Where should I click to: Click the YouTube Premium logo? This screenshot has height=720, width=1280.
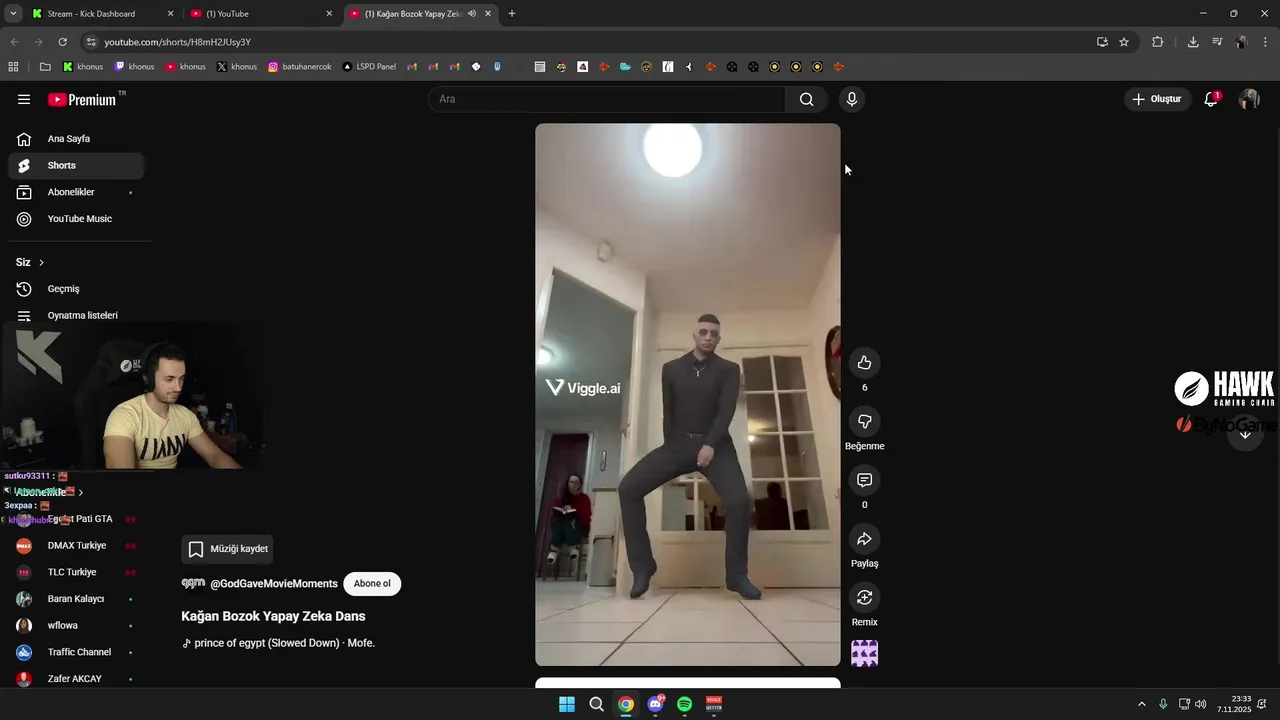point(82,99)
